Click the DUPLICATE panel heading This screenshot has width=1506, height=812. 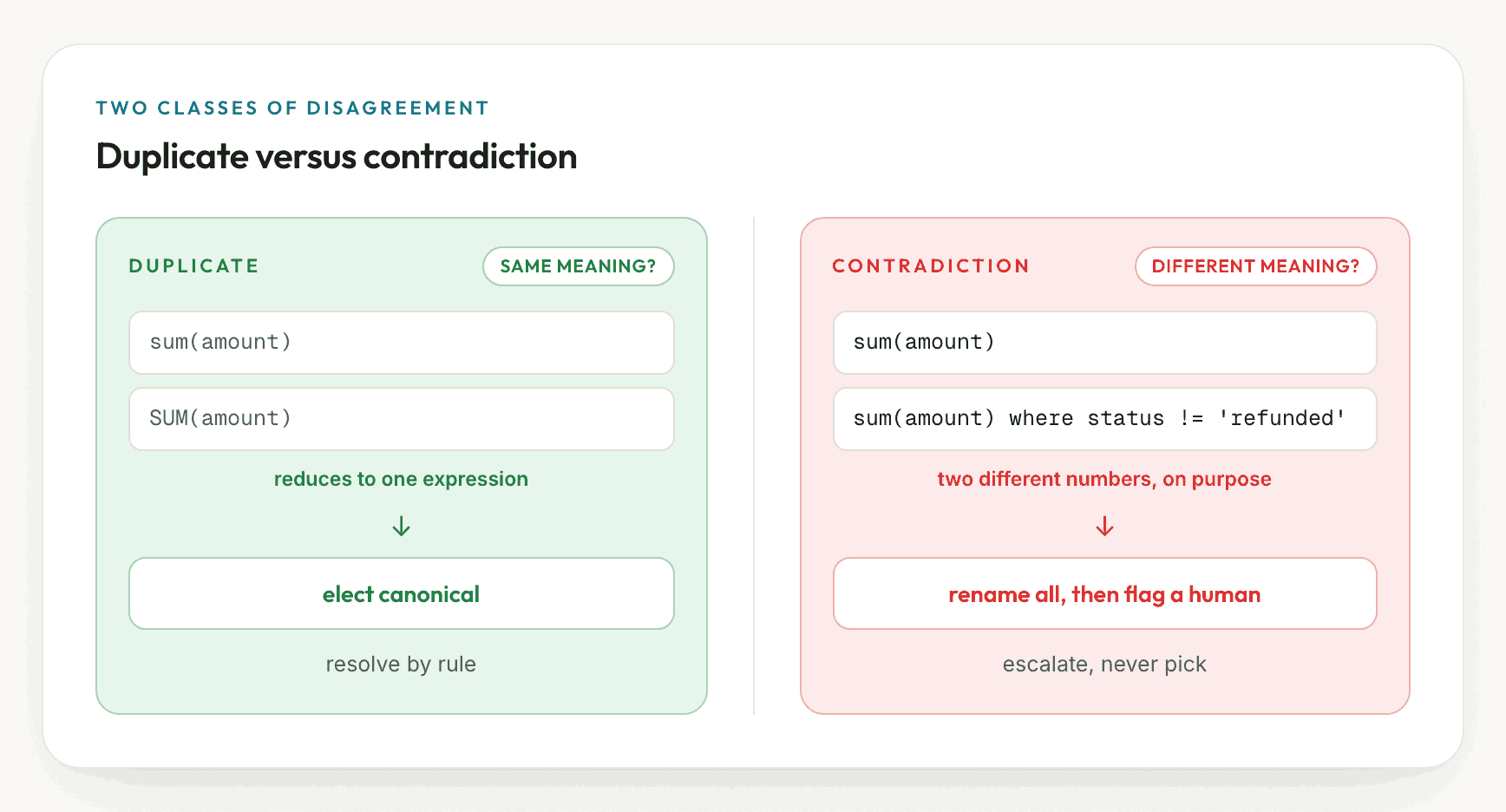pyautogui.click(x=193, y=266)
